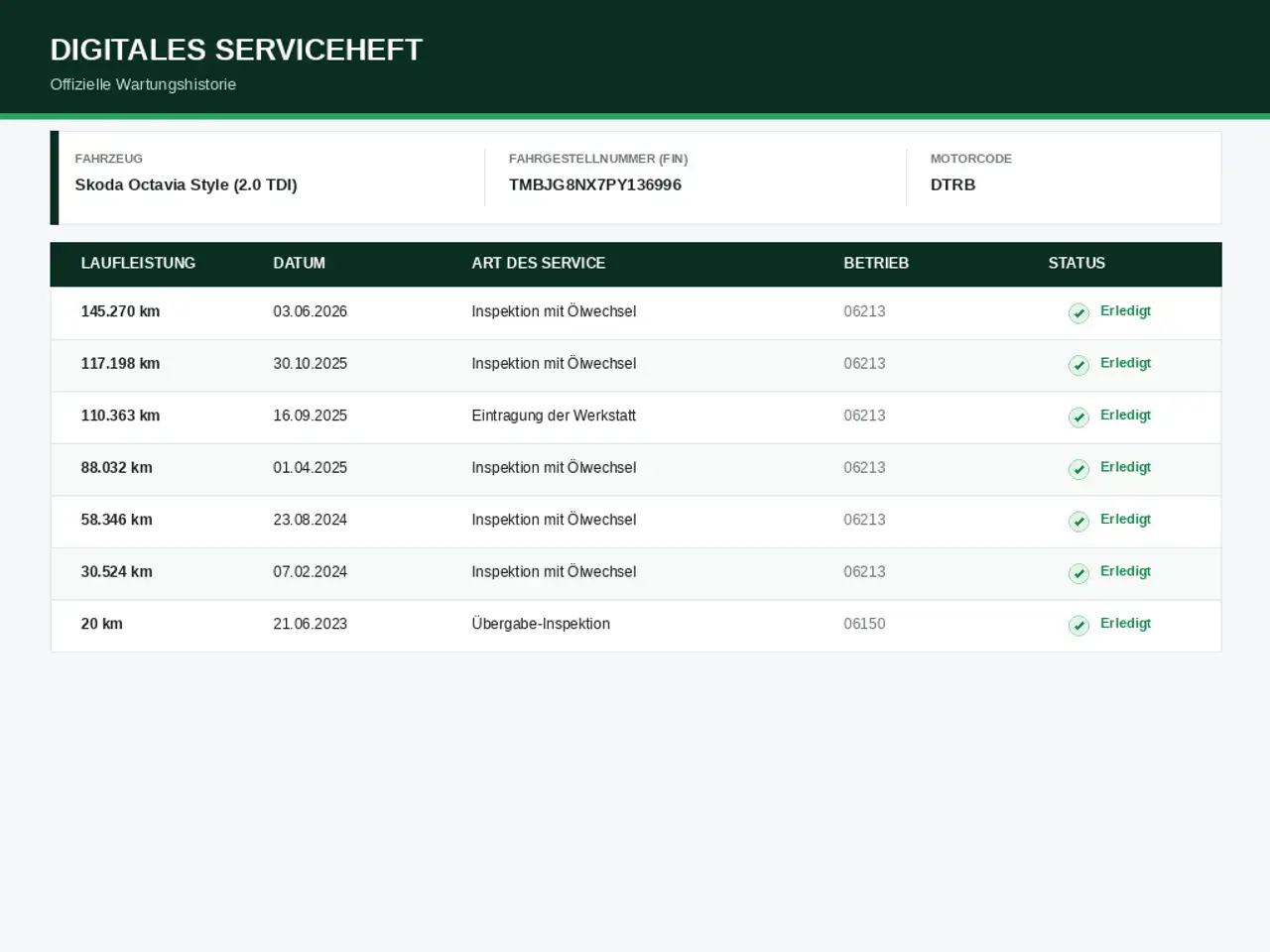Click the Erledigt status label for 145.270 km
Screen dimensions: 1270x952
click(x=1125, y=310)
